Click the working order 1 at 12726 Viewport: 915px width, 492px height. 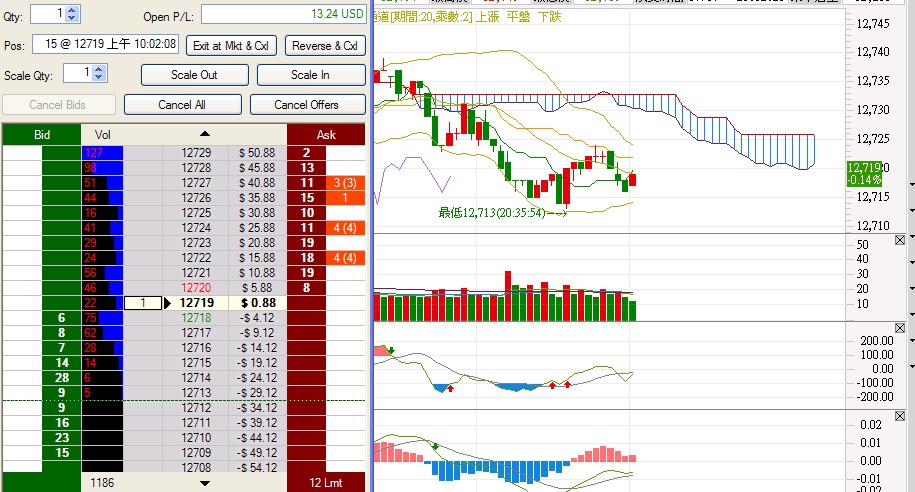point(345,198)
